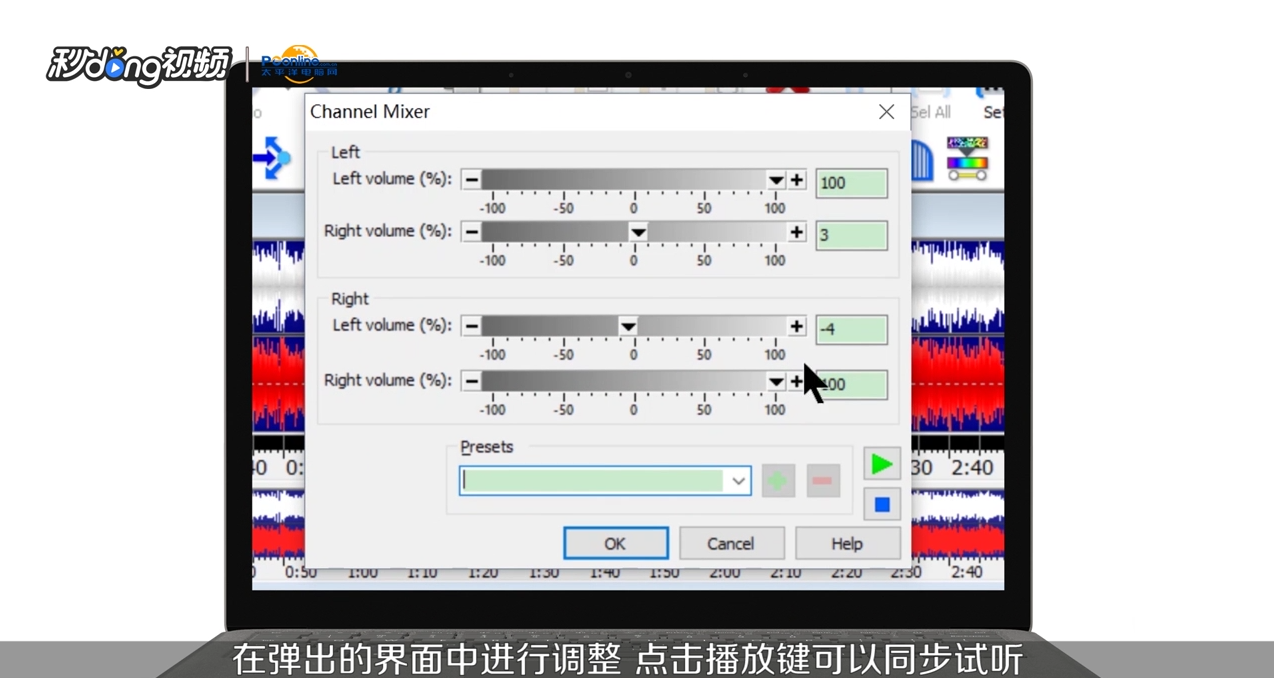Image resolution: width=1274 pixels, height=678 pixels.
Task: Click Left channel Left volume slider thumb
Action: click(775, 180)
